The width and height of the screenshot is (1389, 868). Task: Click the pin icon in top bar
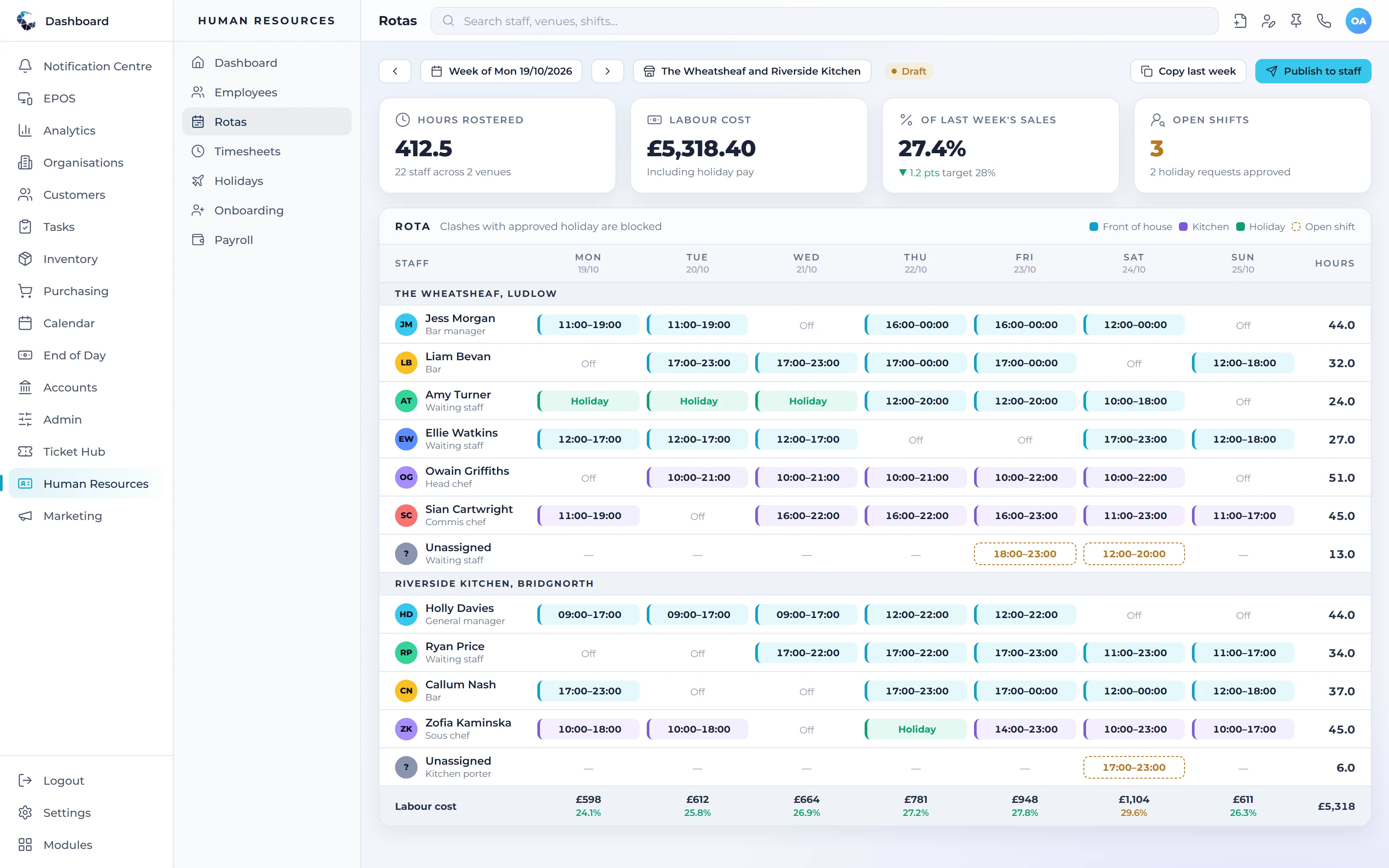[1295, 21]
